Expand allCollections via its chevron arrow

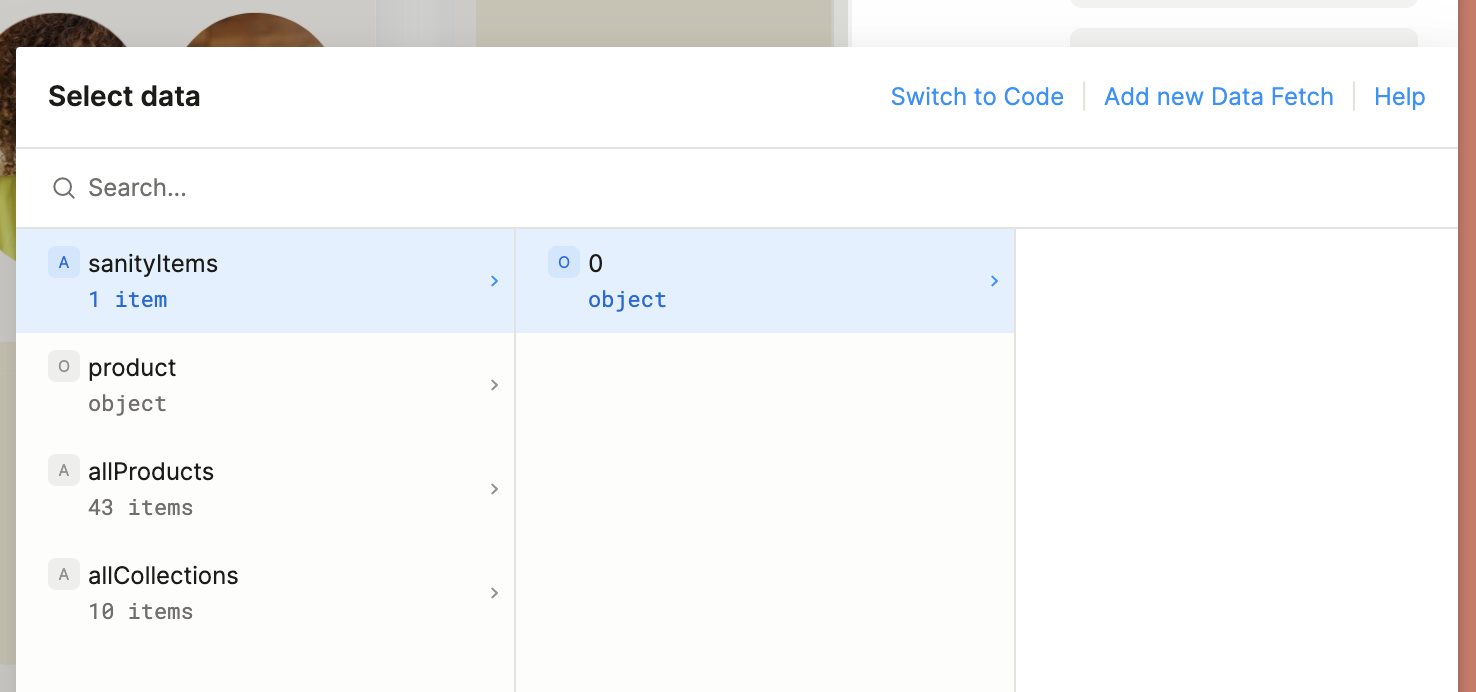coord(494,593)
